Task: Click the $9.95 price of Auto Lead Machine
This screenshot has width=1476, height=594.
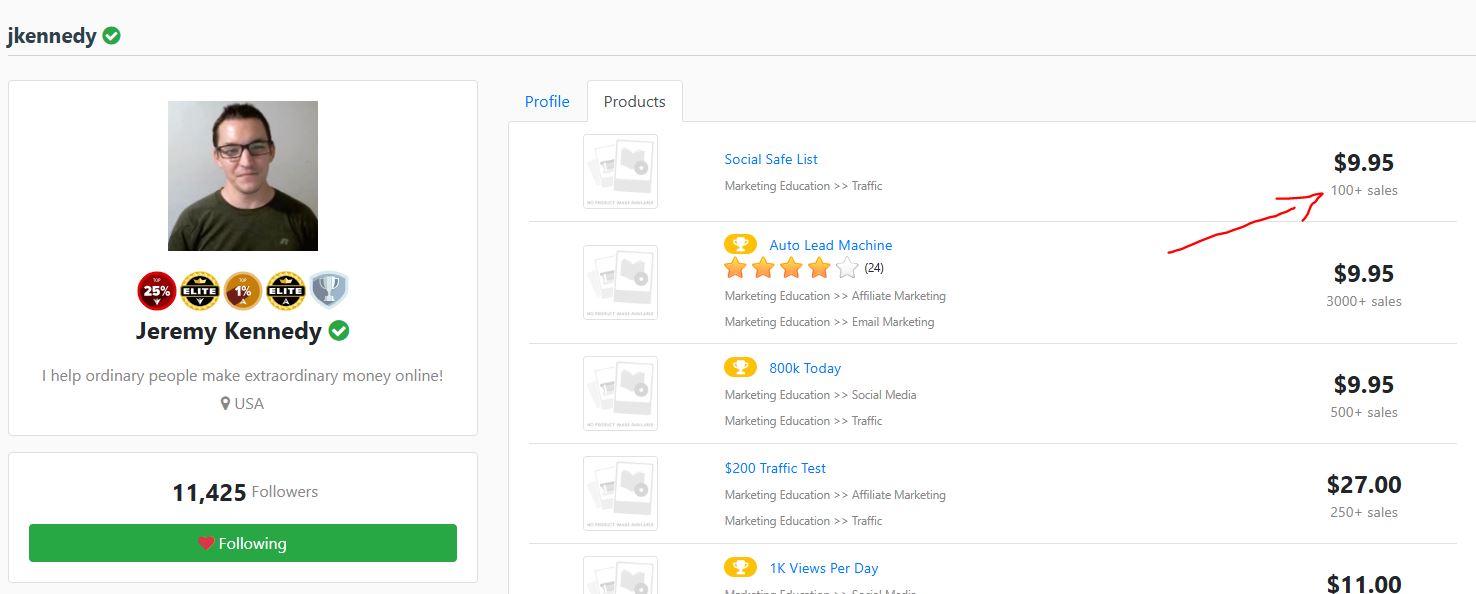Action: (1364, 274)
